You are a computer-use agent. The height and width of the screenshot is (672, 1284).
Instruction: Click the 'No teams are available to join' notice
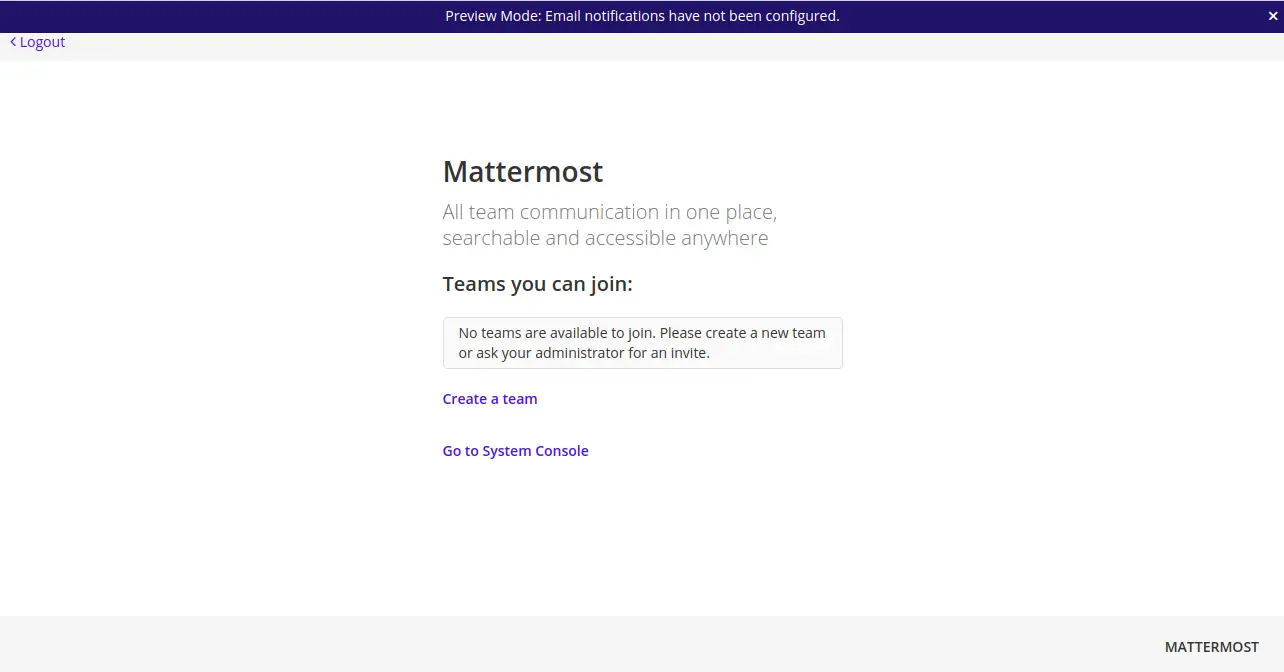pos(643,343)
